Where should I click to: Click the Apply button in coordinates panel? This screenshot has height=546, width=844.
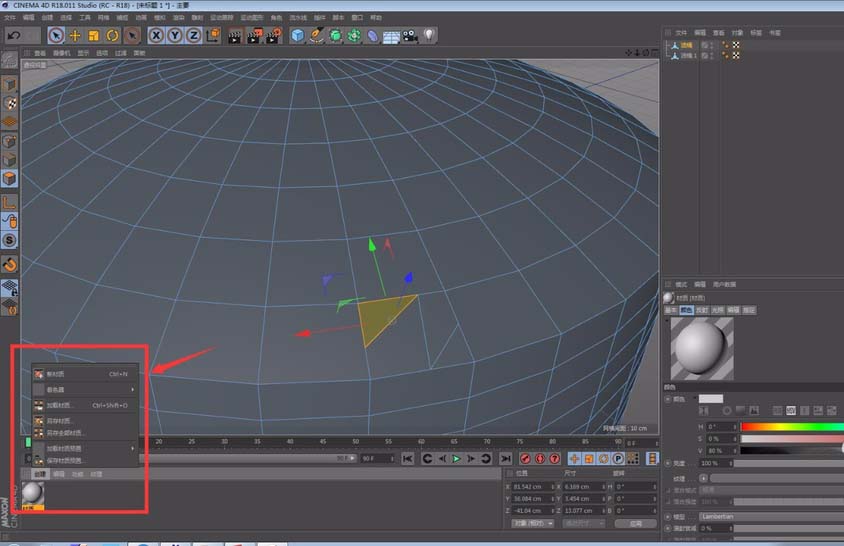click(x=635, y=523)
